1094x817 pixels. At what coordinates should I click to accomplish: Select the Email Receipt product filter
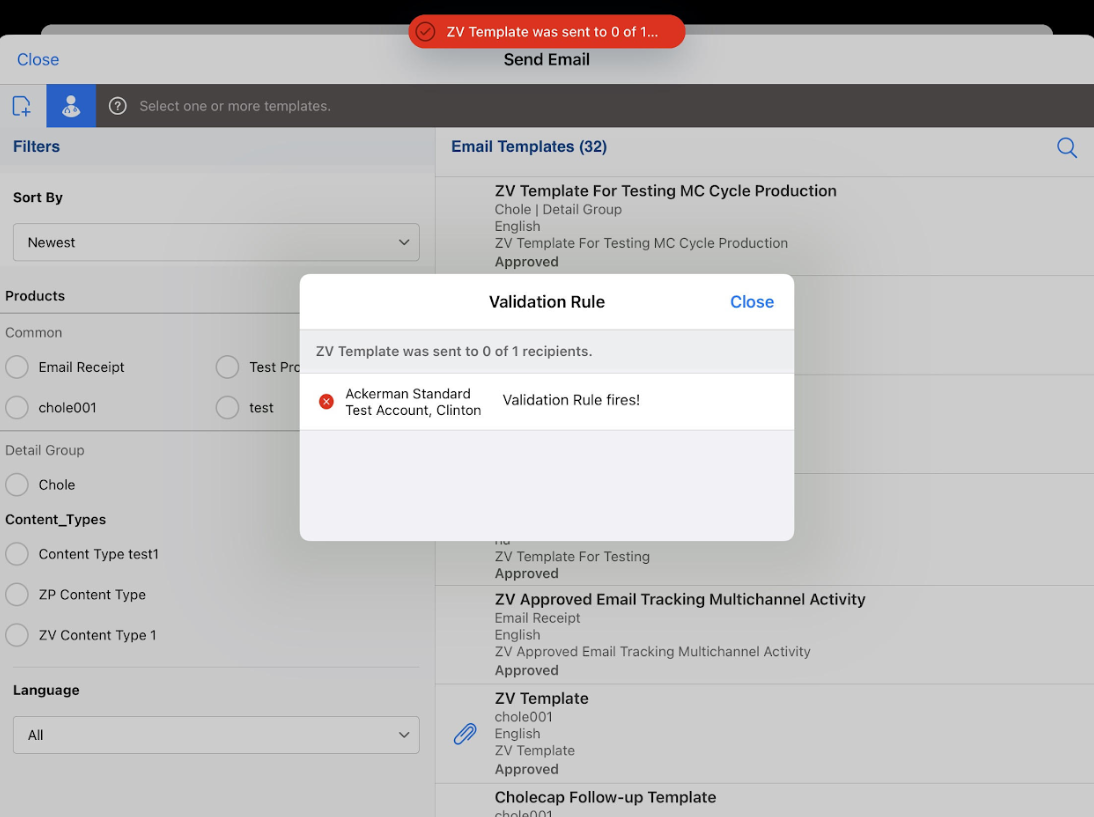(x=17, y=367)
